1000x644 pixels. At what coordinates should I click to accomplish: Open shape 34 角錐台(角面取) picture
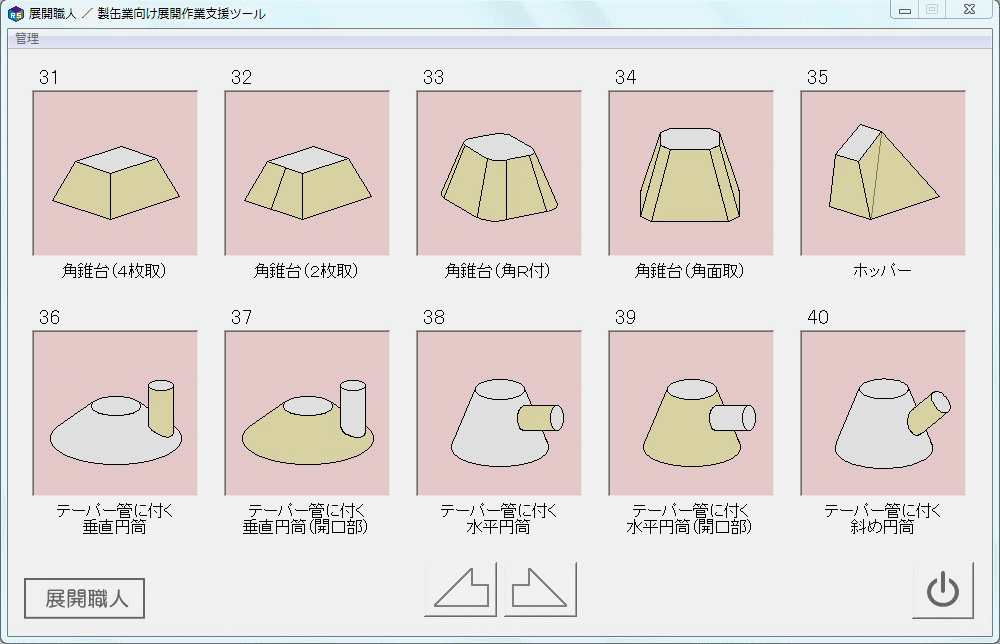click(691, 173)
